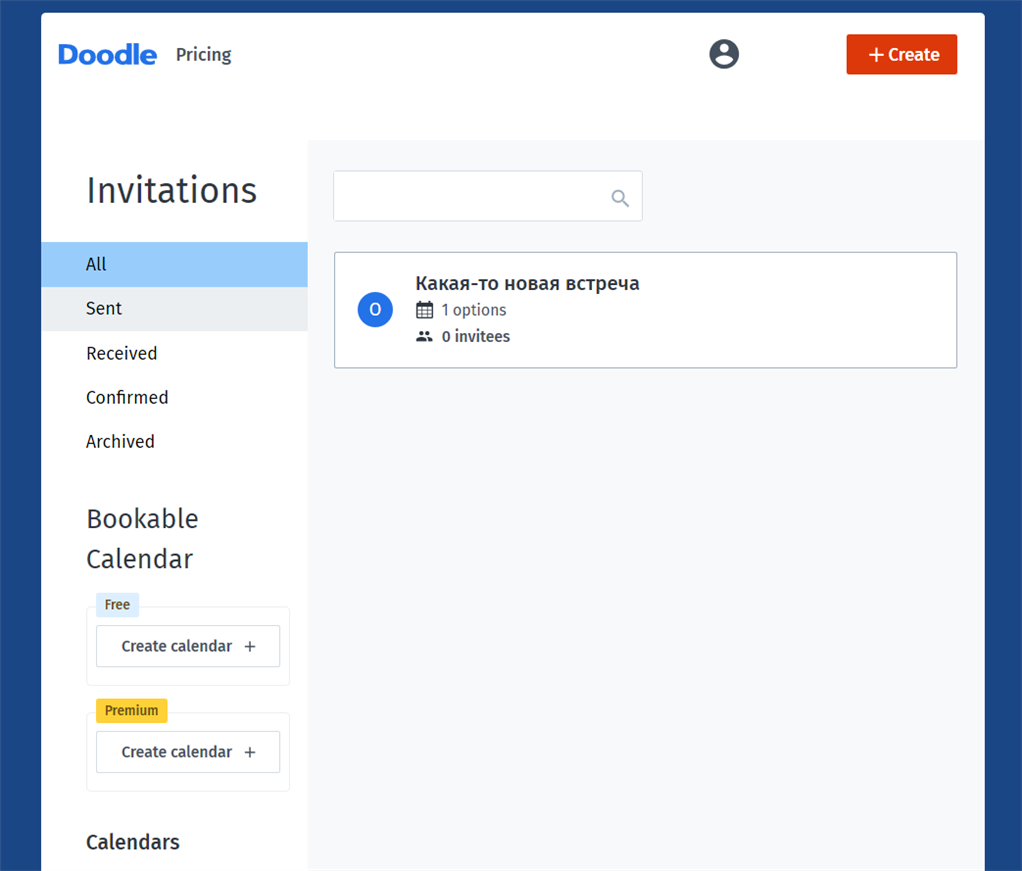Show Received invitations

(x=122, y=353)
